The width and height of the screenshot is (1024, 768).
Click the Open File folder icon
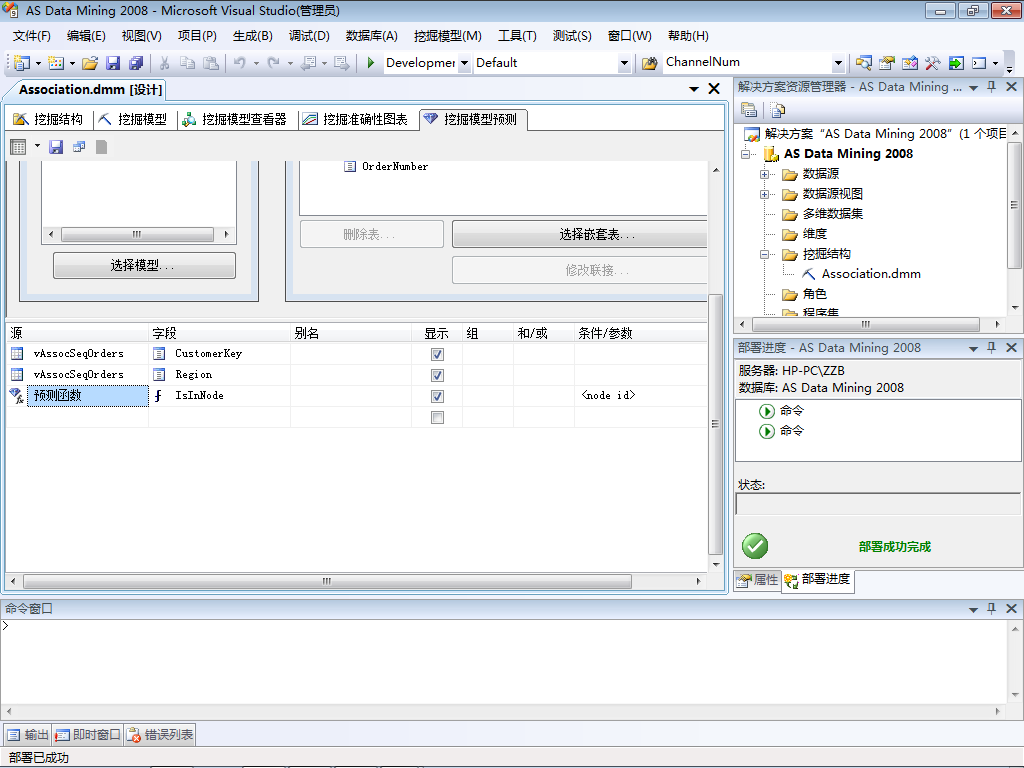tap(90, 63)
